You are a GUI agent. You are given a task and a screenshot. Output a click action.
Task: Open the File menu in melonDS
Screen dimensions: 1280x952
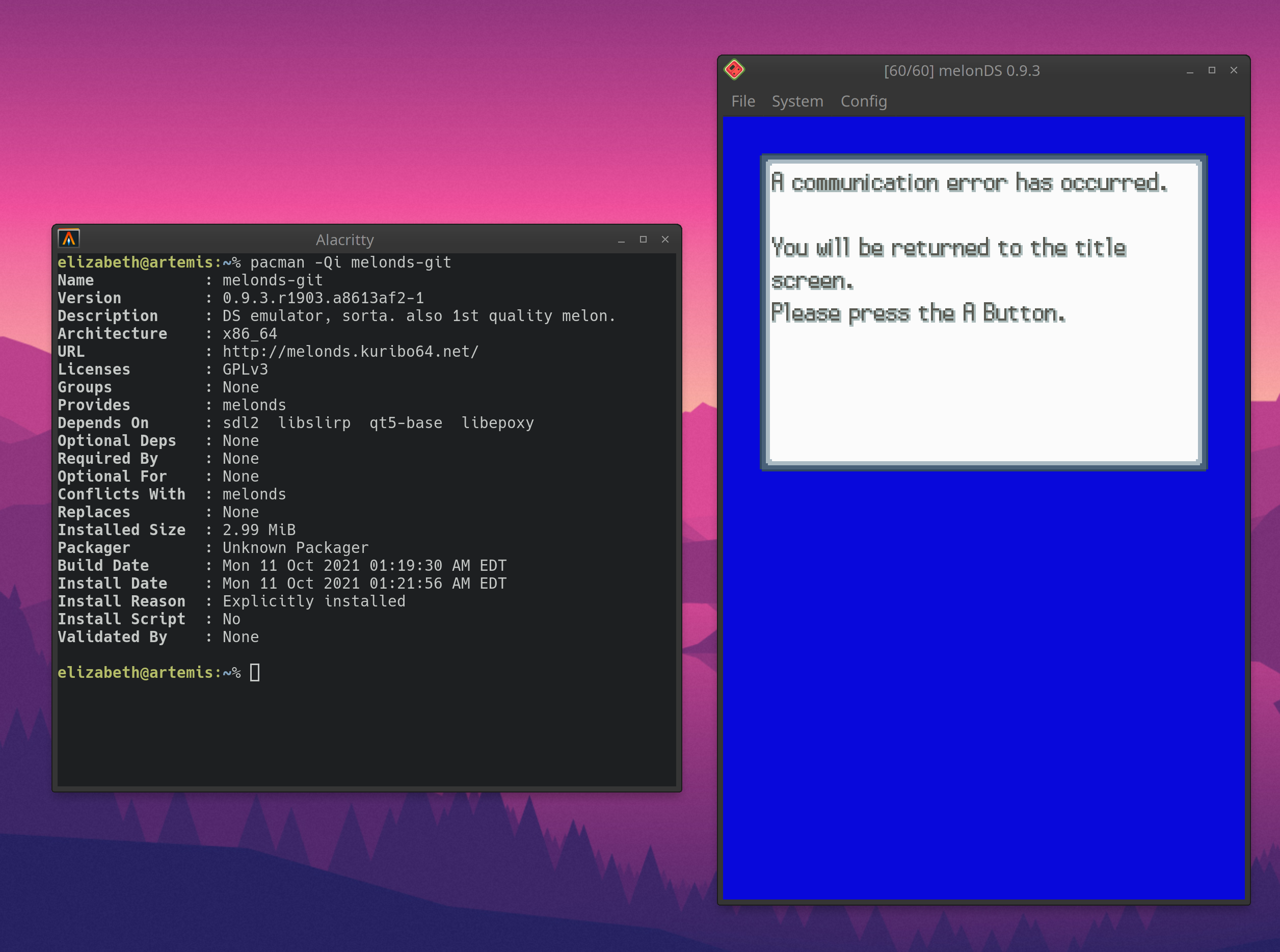(x=742, y=101)
